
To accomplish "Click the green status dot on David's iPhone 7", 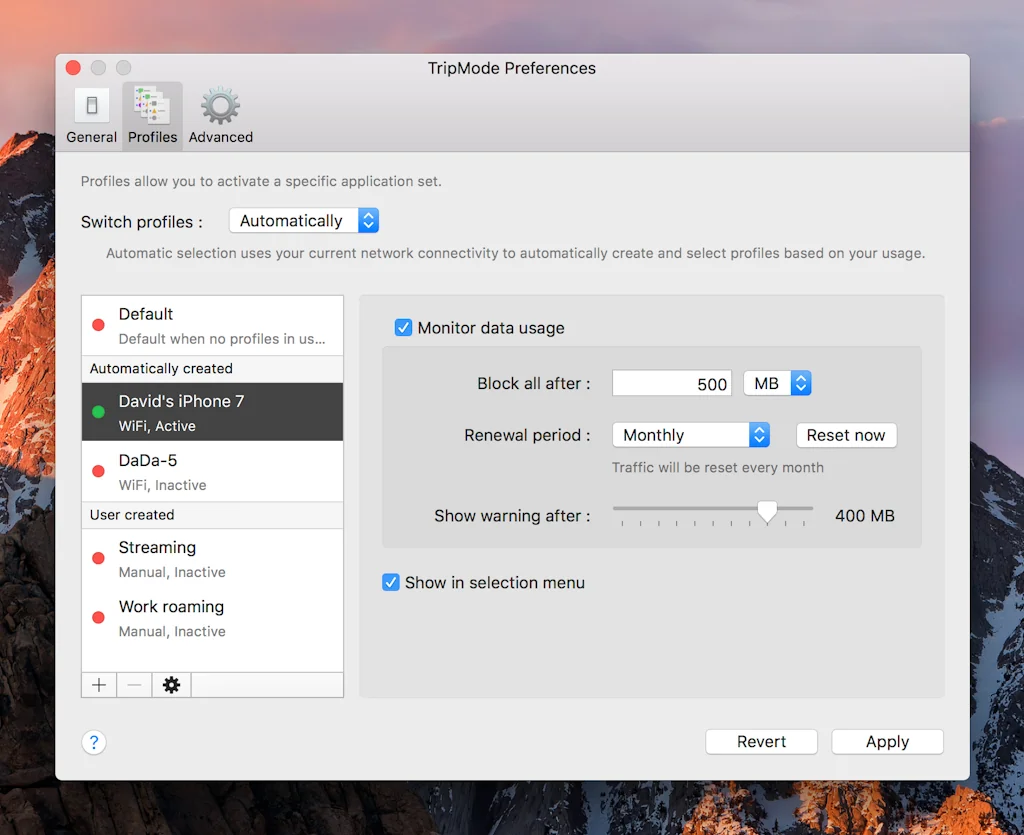I will pyautogui.click(x=98, y=411).
